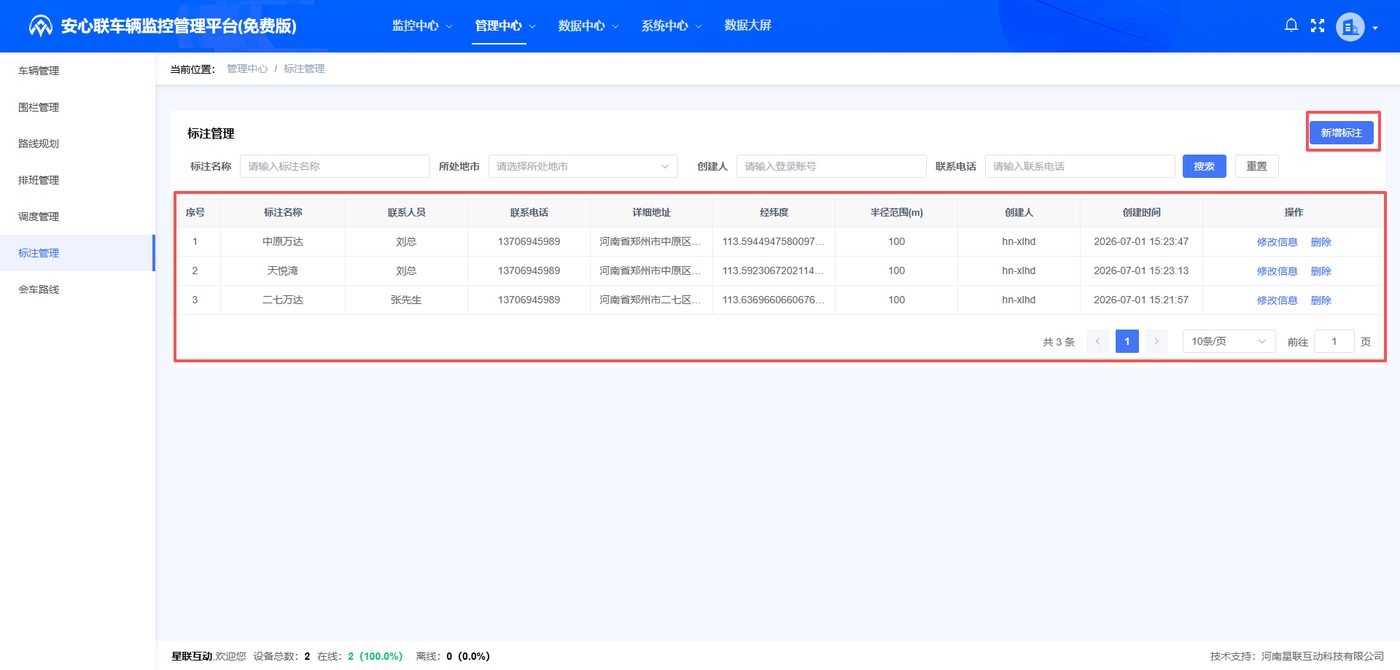Open the 数据中心 menu

[588, 26]
